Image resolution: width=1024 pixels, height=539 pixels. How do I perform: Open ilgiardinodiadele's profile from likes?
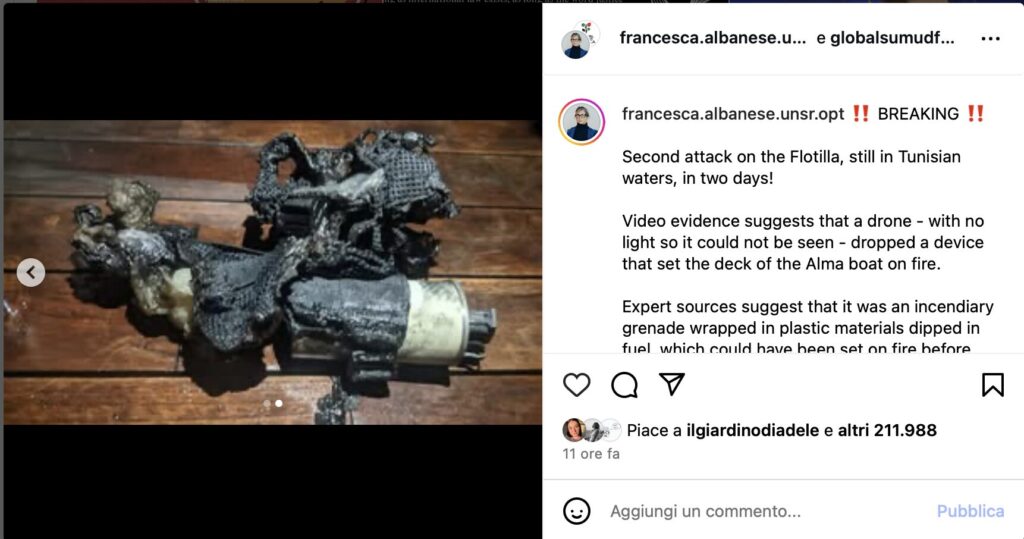click(753, 431)
